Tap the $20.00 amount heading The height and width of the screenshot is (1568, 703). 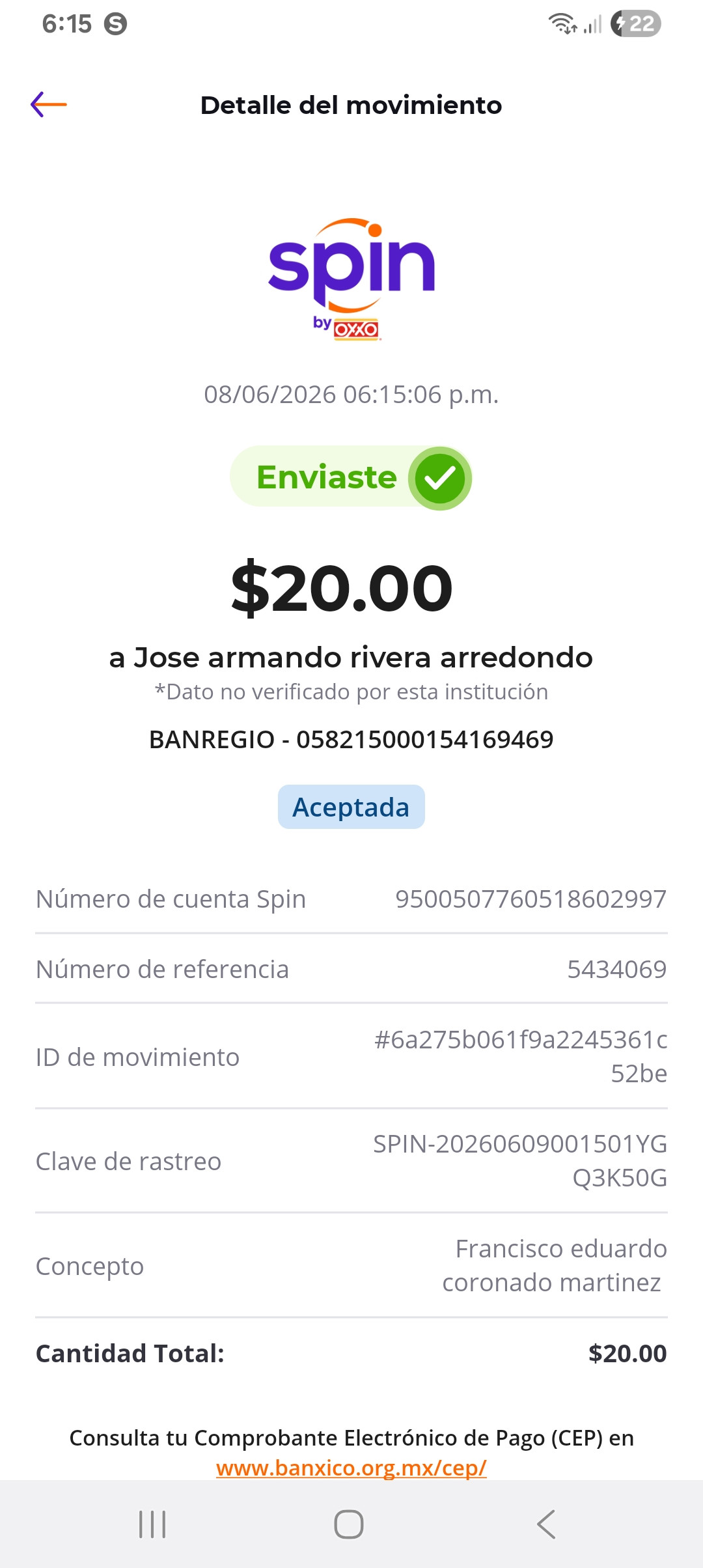[x=342, y=588]
